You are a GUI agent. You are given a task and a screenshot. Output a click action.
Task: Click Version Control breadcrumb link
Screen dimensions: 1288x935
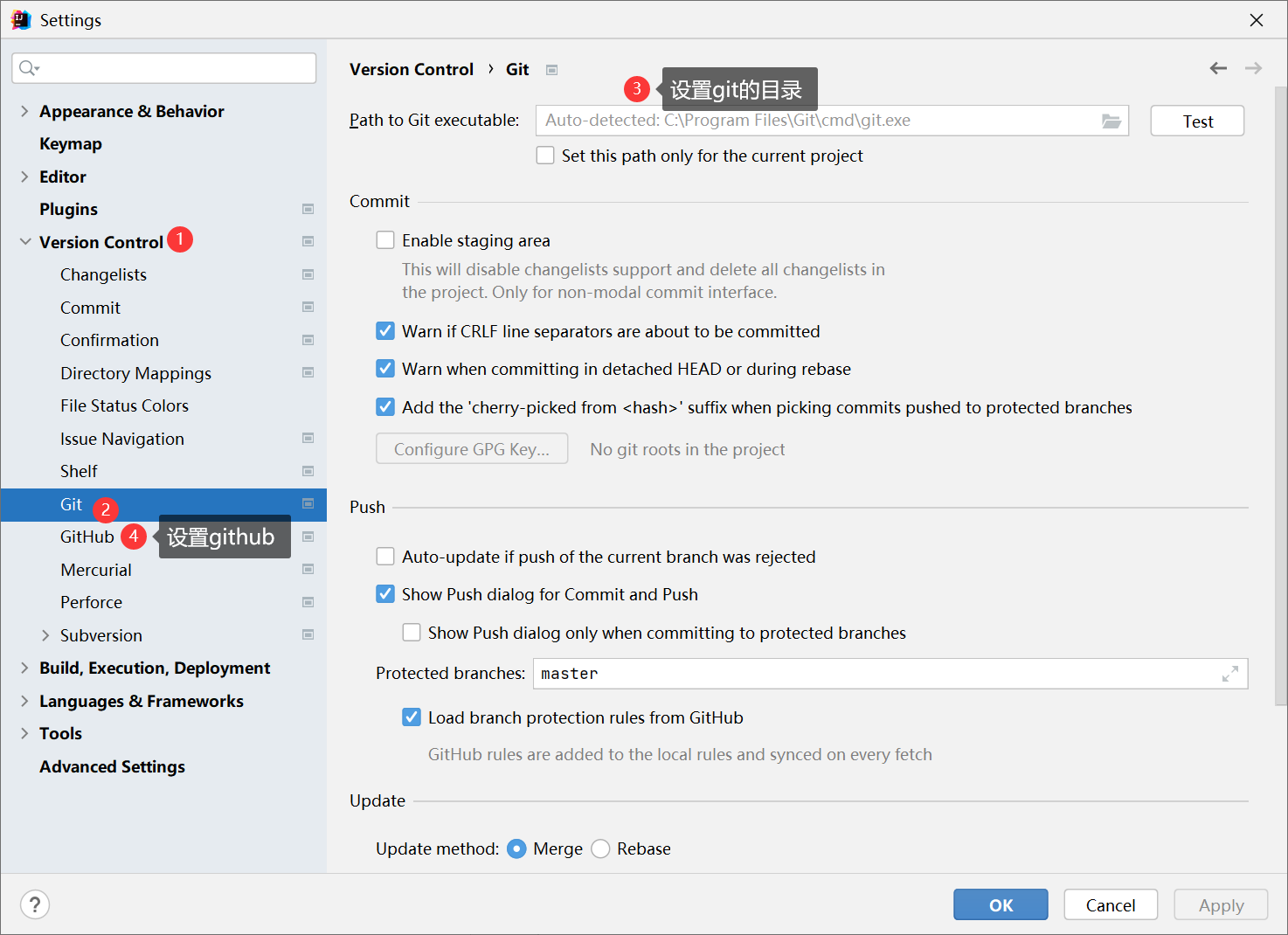[412, 69]
